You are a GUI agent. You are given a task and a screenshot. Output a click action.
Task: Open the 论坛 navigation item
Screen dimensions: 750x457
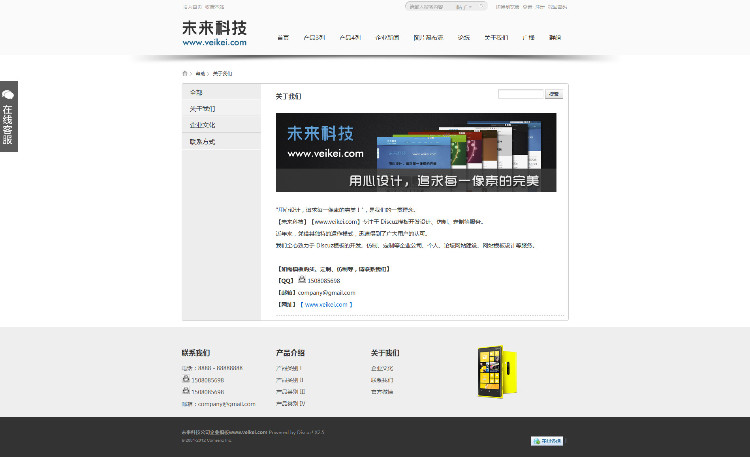(x=463, y=37)
